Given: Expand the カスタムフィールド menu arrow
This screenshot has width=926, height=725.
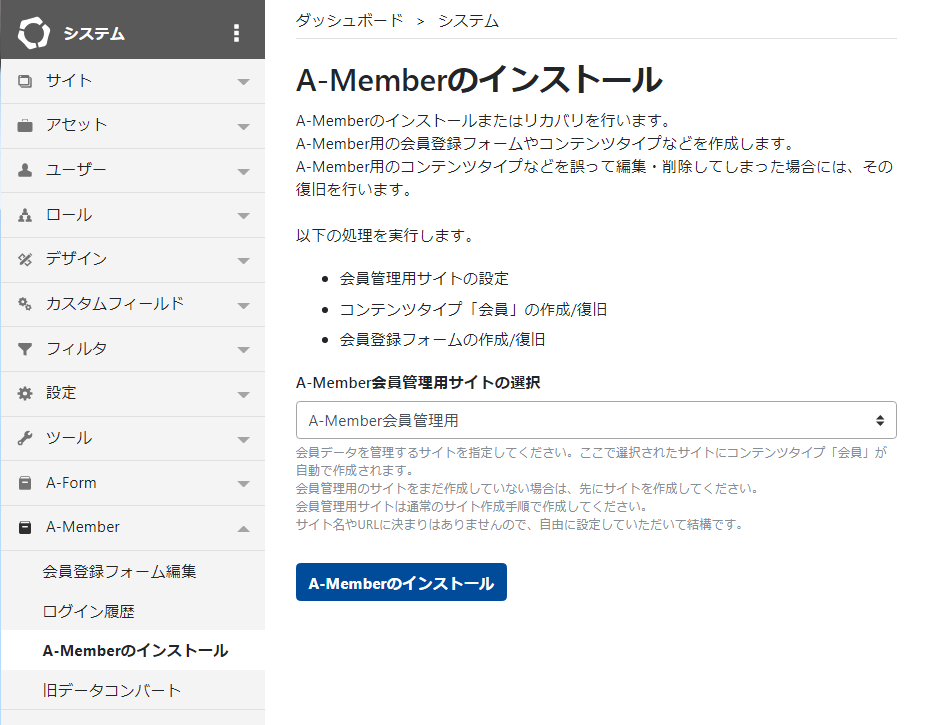Looking at the screenshot, I should click(x=243, y=305).
